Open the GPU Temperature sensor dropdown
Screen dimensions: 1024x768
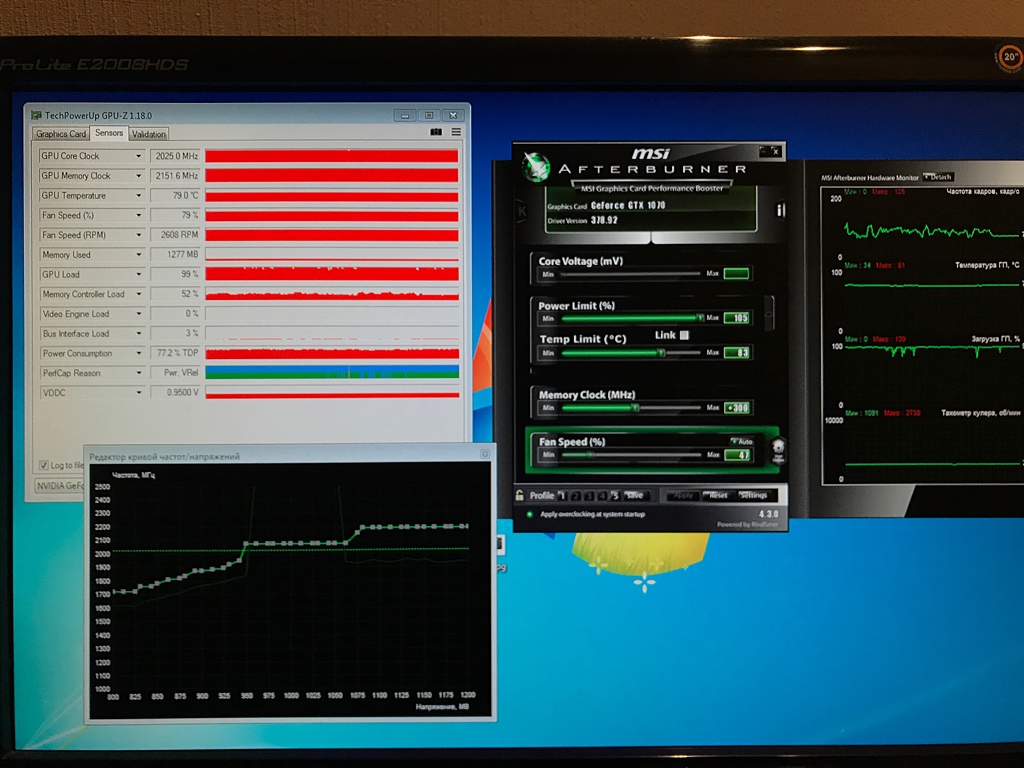138,195
